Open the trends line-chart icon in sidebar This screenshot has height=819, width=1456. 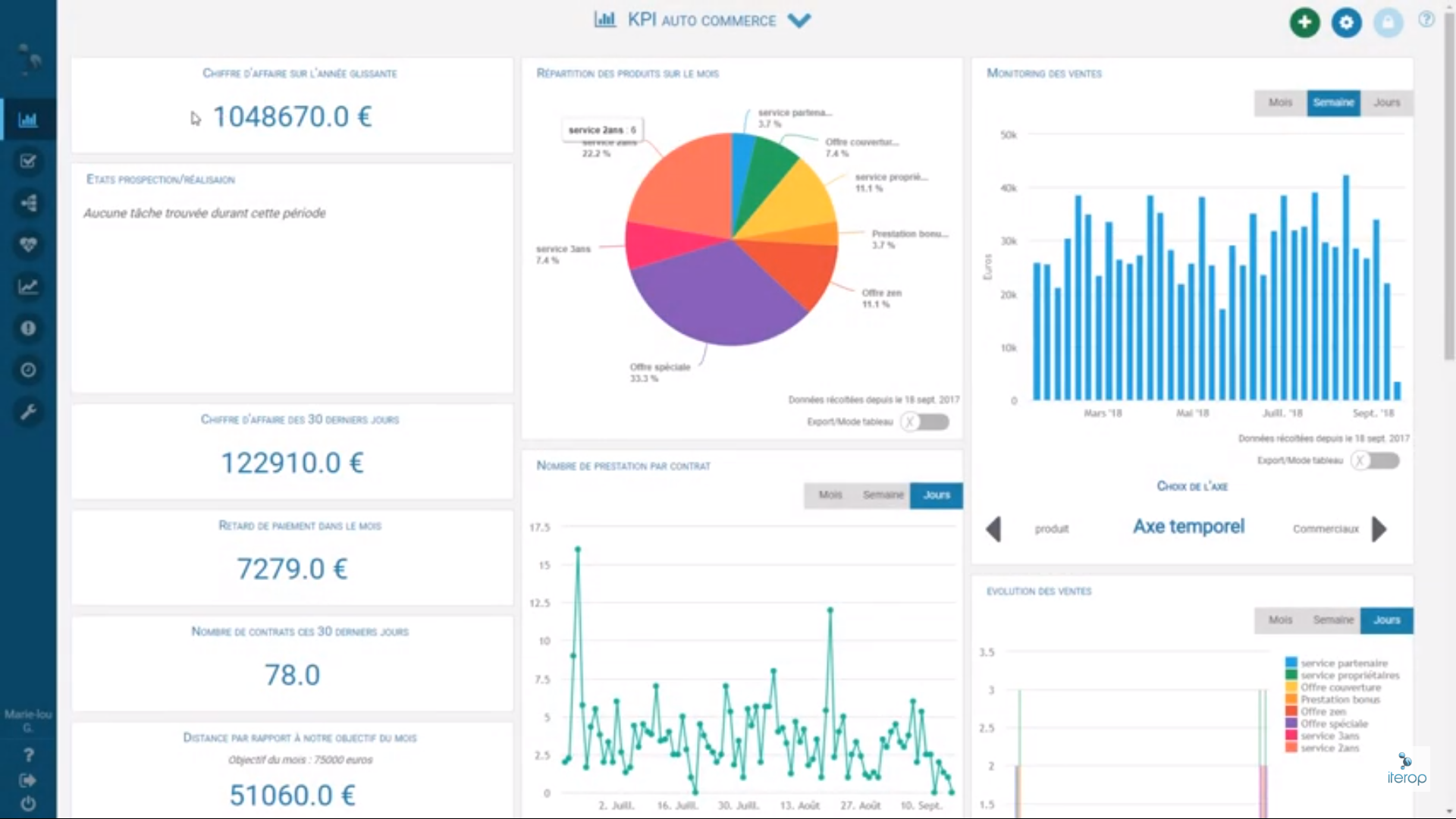coord(28,287)
